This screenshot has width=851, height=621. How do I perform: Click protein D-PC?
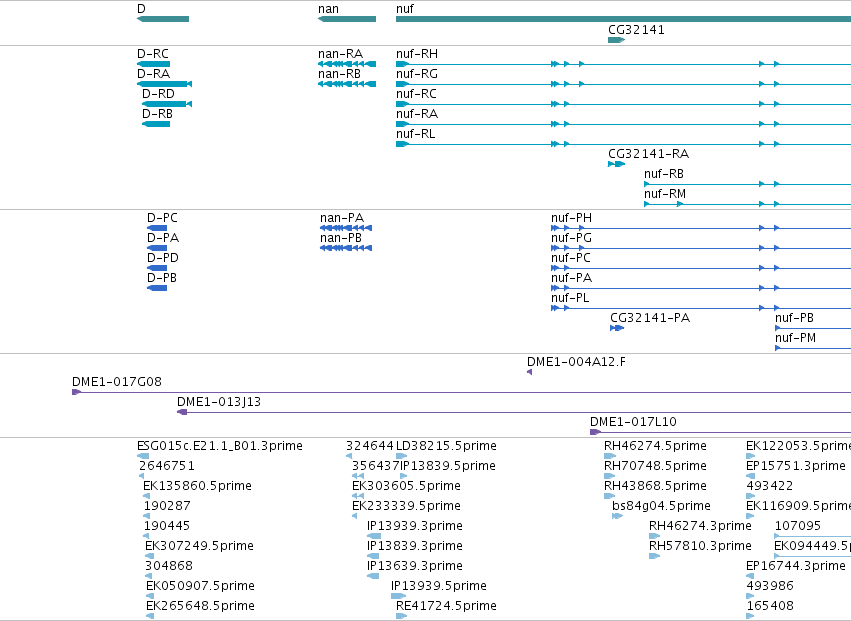coord(157,228)
